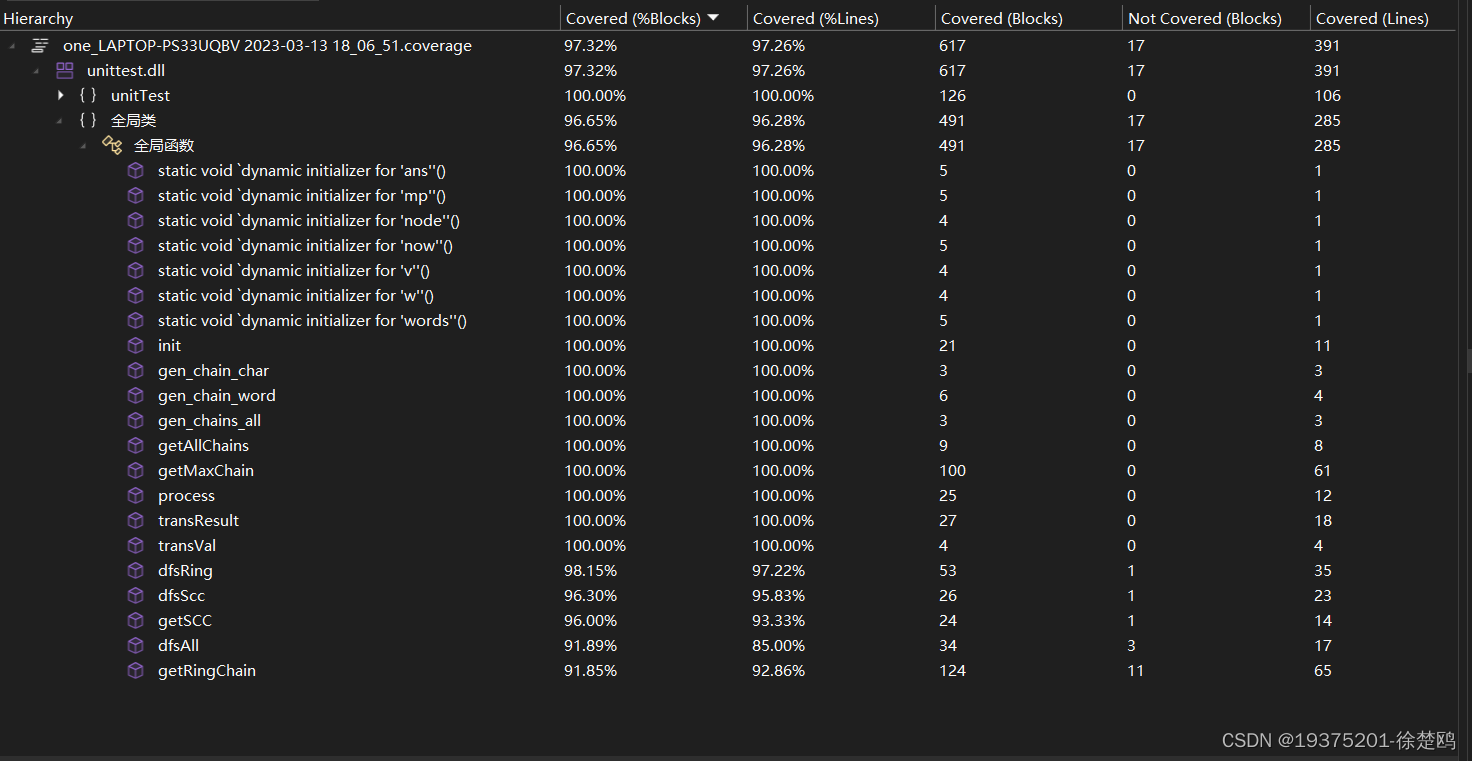Image resolution: width=1472 pixels, height=761 pixels.
Task: Click the method cube icon for dfsScc
Action: click(x=136, y=596)
